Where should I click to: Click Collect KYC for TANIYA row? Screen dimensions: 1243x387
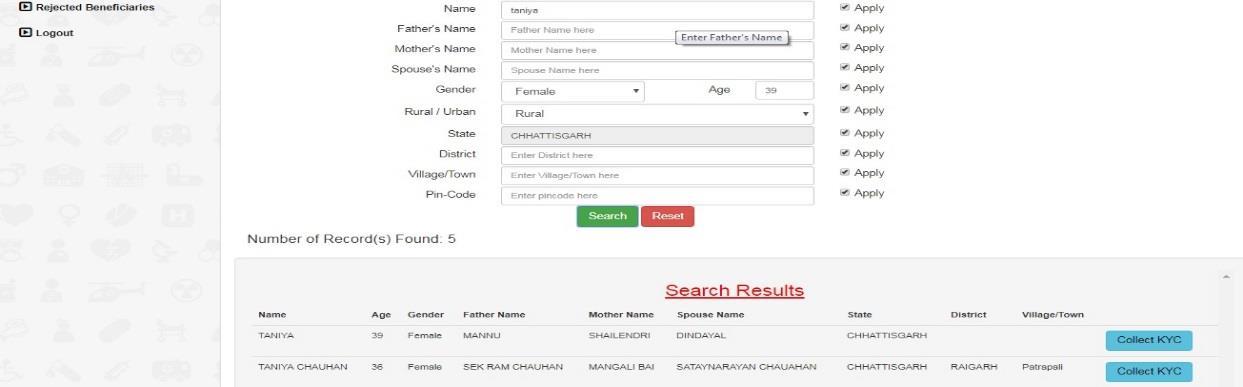[x=1148, y=340]
